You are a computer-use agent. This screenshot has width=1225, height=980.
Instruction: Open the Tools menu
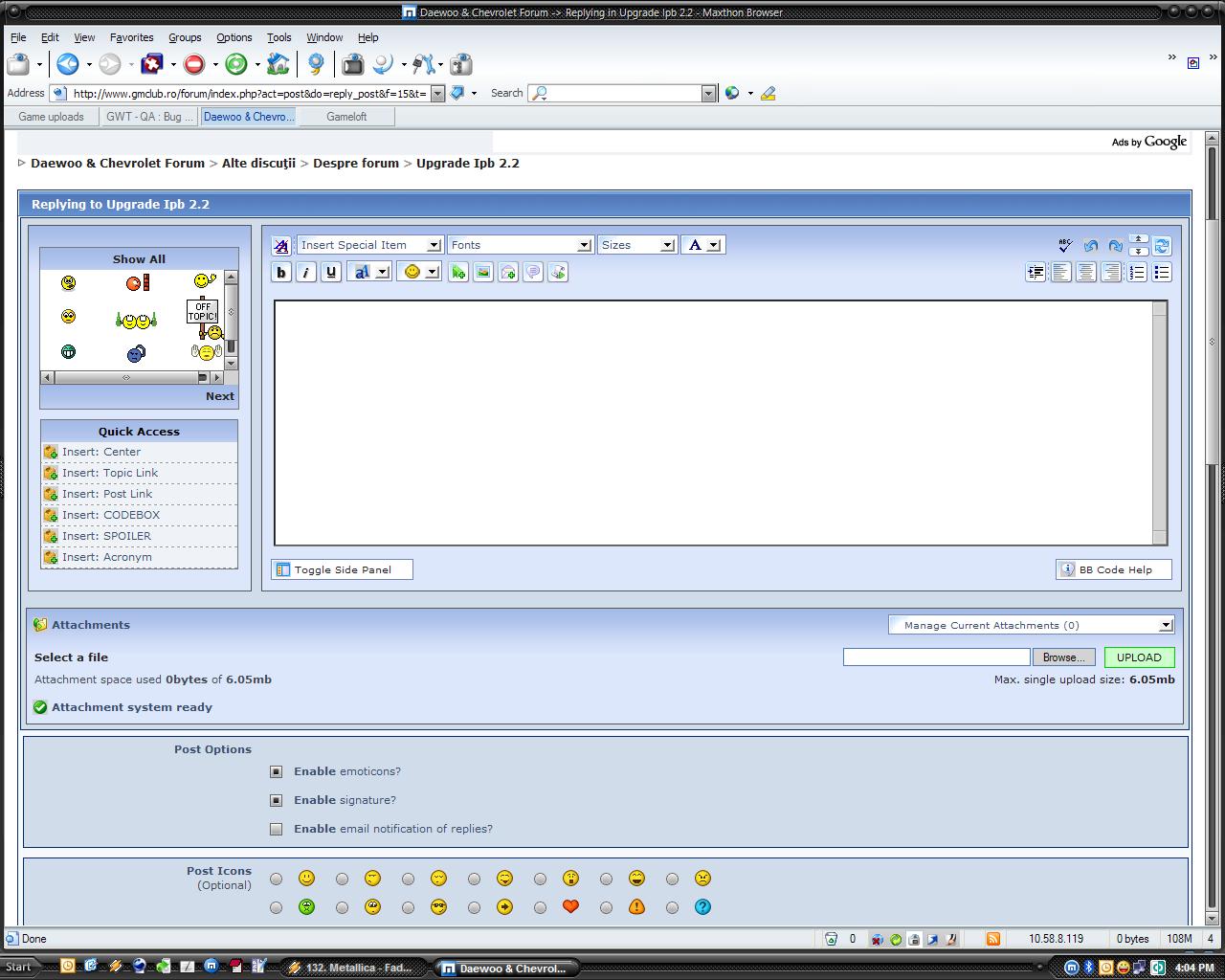[x=278, y=37]
